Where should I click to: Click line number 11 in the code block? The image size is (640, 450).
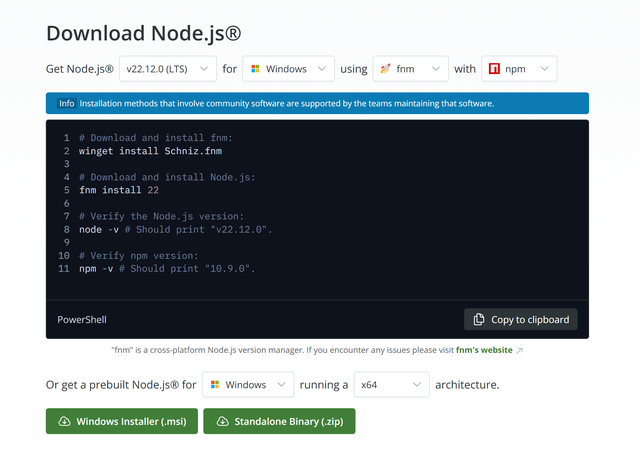coord(64,269)
